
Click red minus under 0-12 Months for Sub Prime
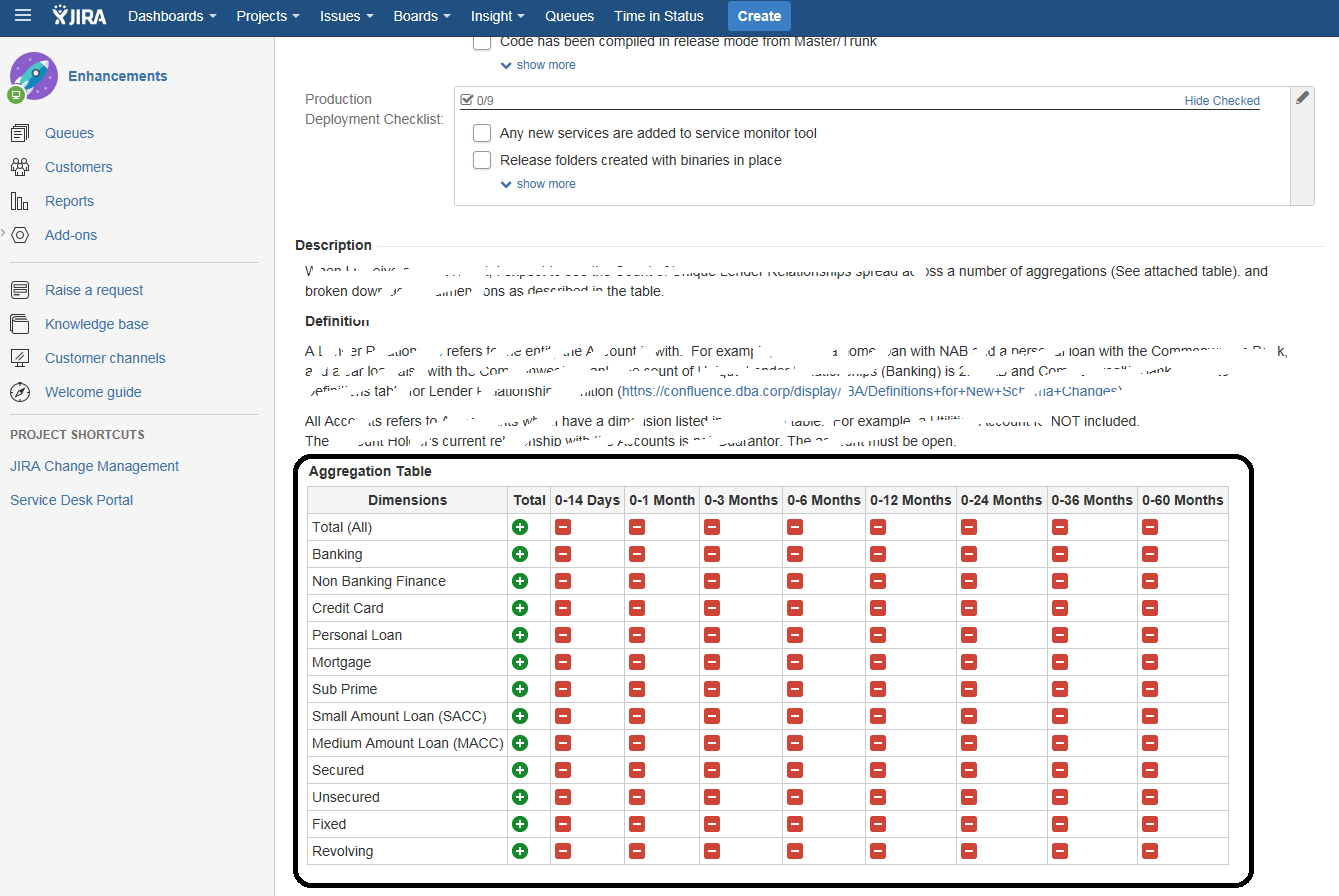point(878,689)
